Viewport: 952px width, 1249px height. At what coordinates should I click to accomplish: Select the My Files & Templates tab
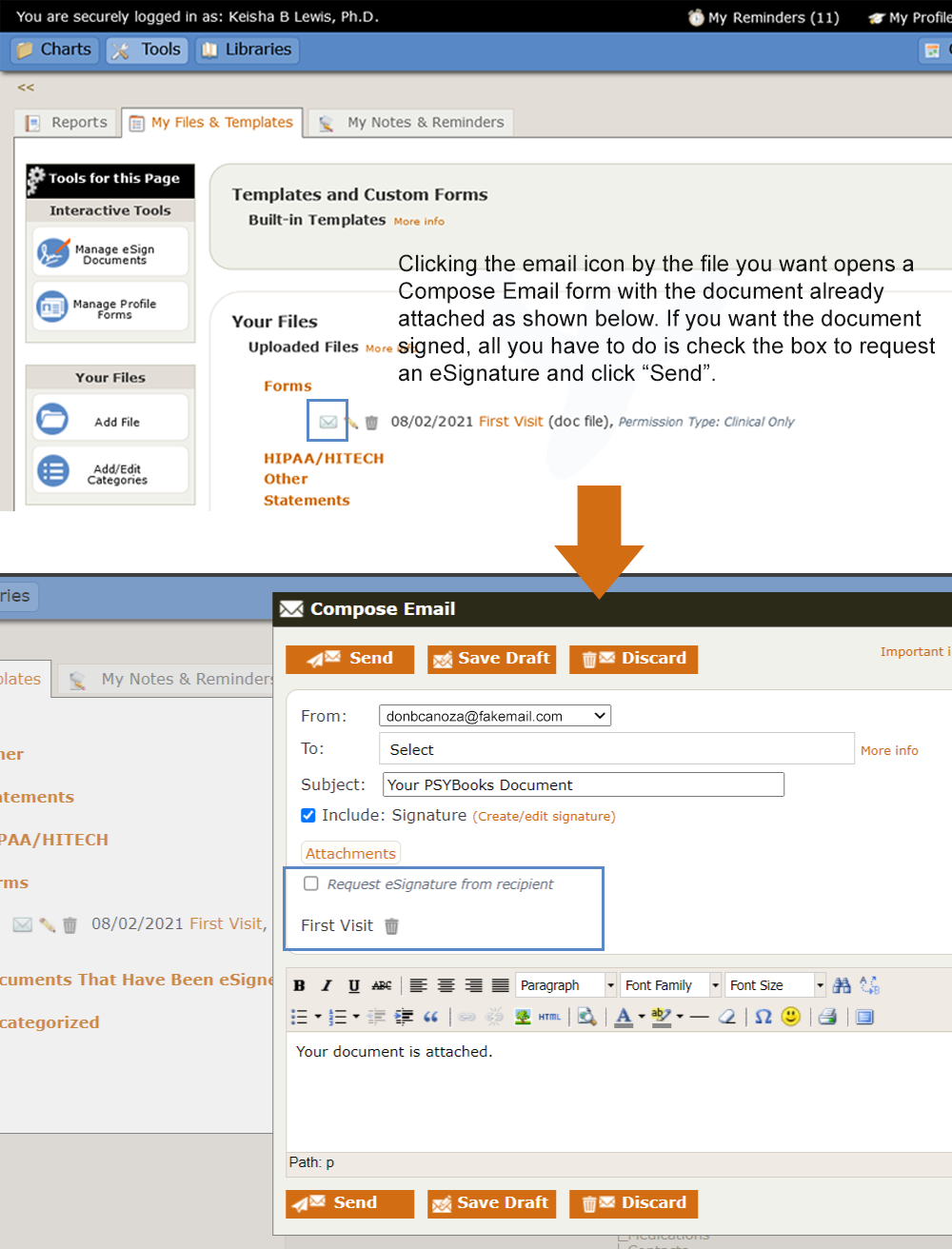coord(212,123)
